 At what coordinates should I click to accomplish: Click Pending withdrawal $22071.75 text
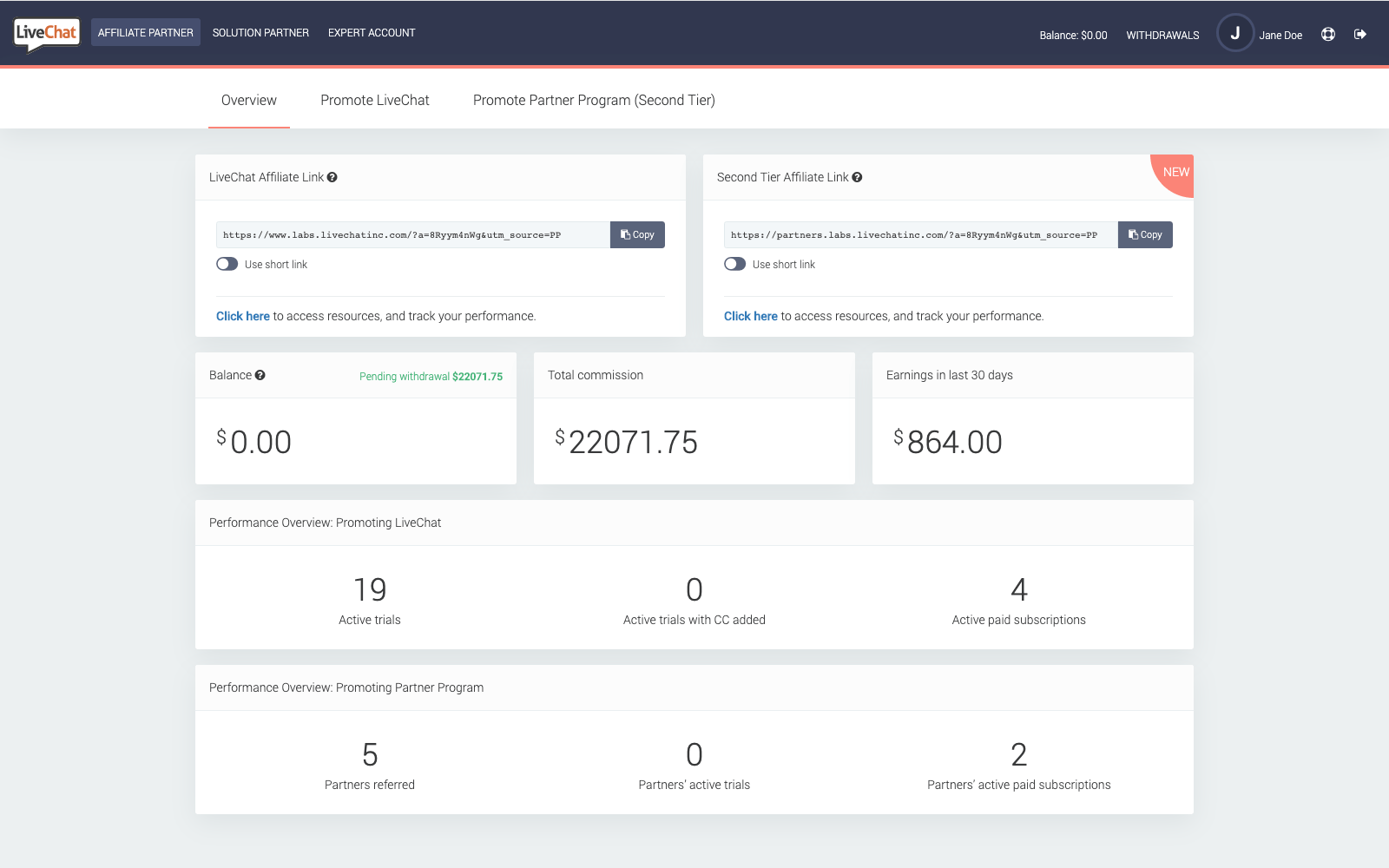(x=431, y=377)
